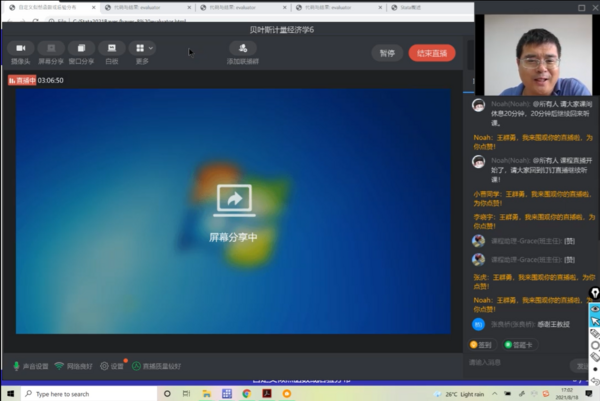The image size is (600, 401).
Task: Click the 签到 sign-in button in chat
Action: [481, 345]
